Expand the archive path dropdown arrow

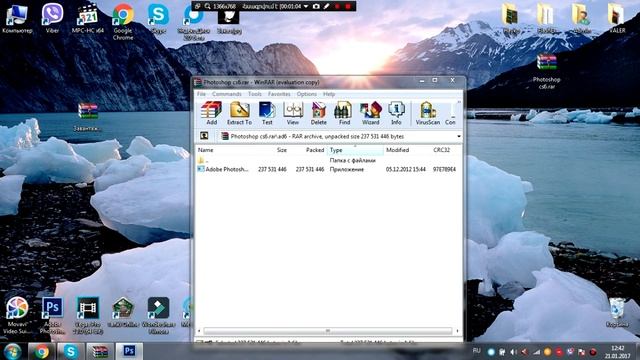point(459,136)
